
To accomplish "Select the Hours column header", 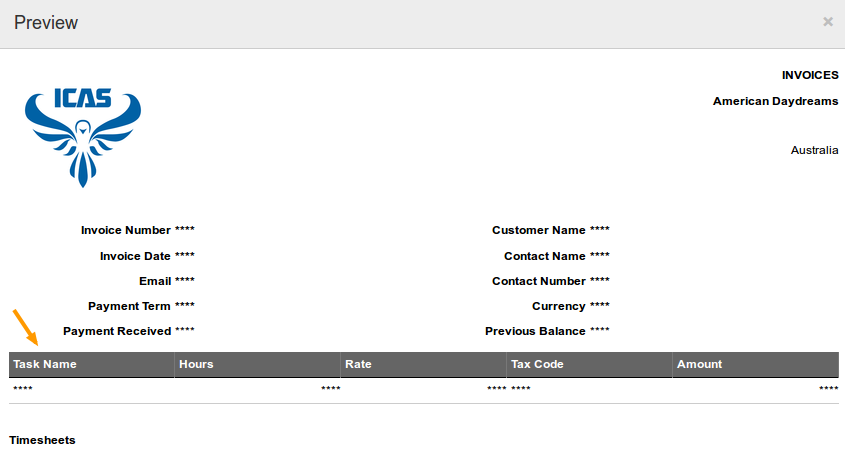I will tap(258, 364).
